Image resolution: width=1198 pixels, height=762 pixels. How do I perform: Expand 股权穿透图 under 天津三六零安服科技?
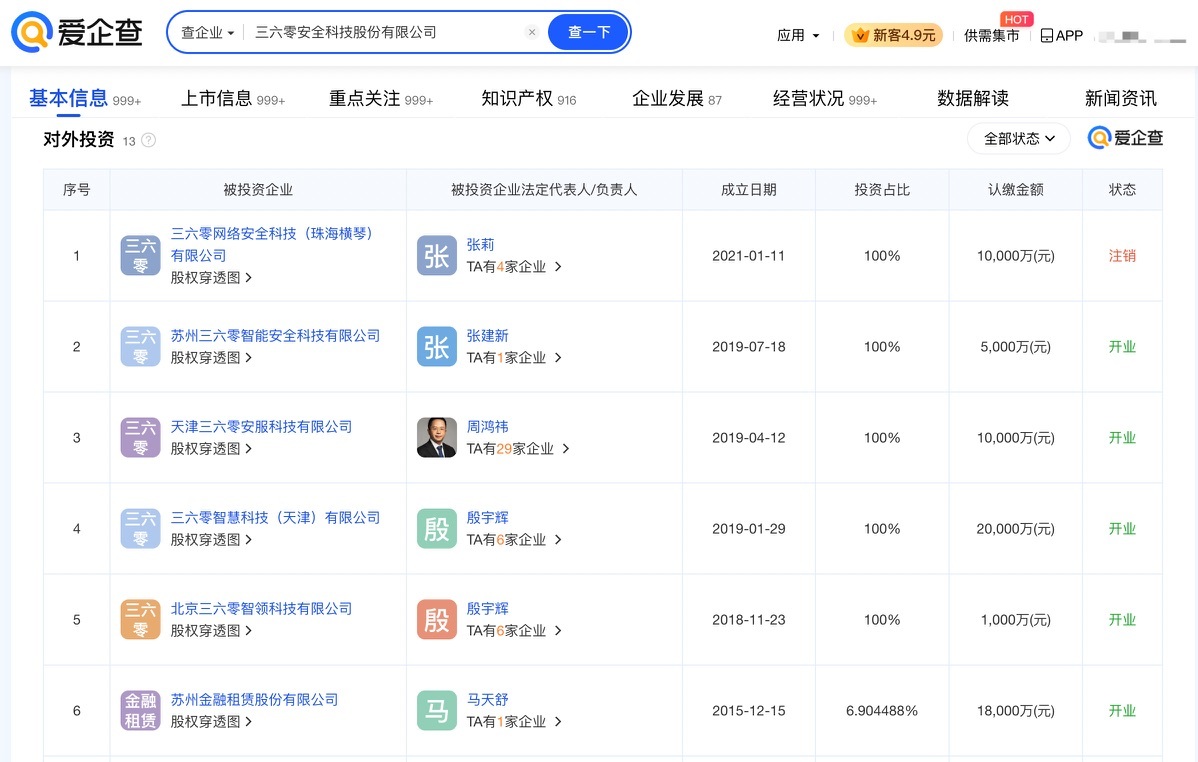(211, 449)
